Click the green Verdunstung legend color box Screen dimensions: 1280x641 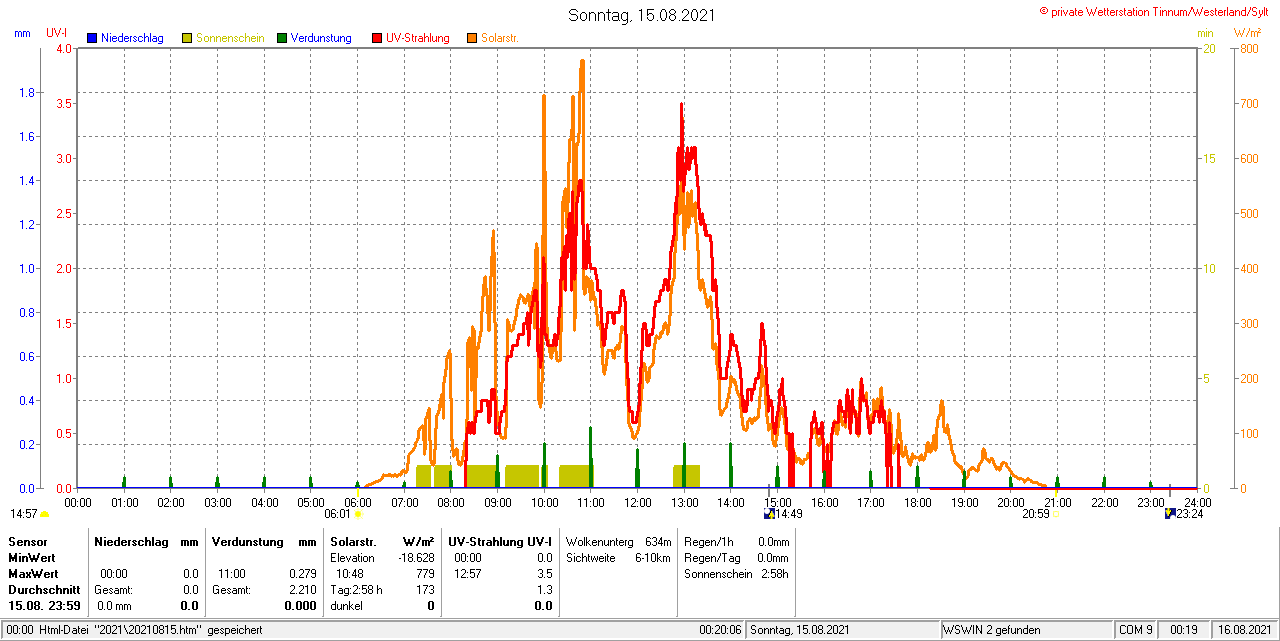click(x=282, y=38)
